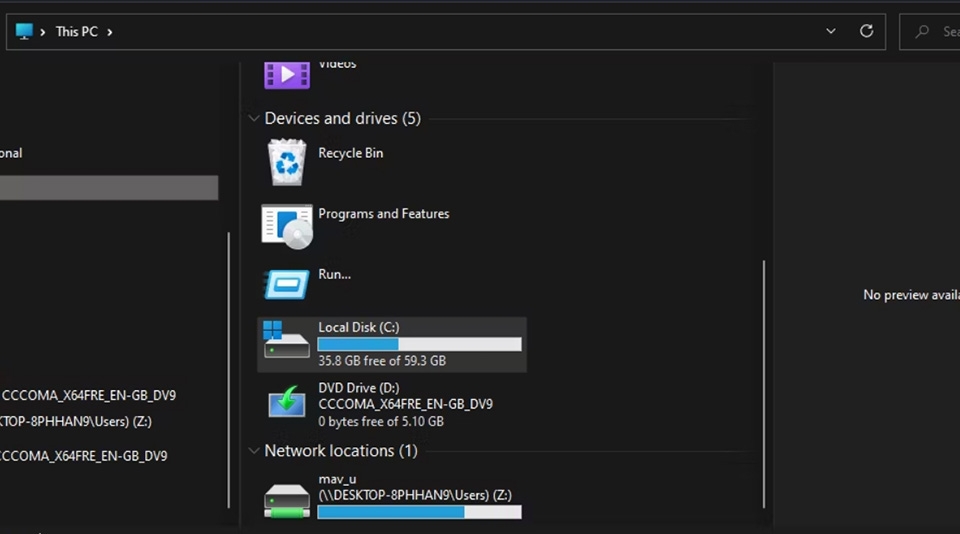Image resolution: width=960 pixels, height=534 pixels.
Task: Click the main pane vertical scrollbar
Action: [763, 384]
